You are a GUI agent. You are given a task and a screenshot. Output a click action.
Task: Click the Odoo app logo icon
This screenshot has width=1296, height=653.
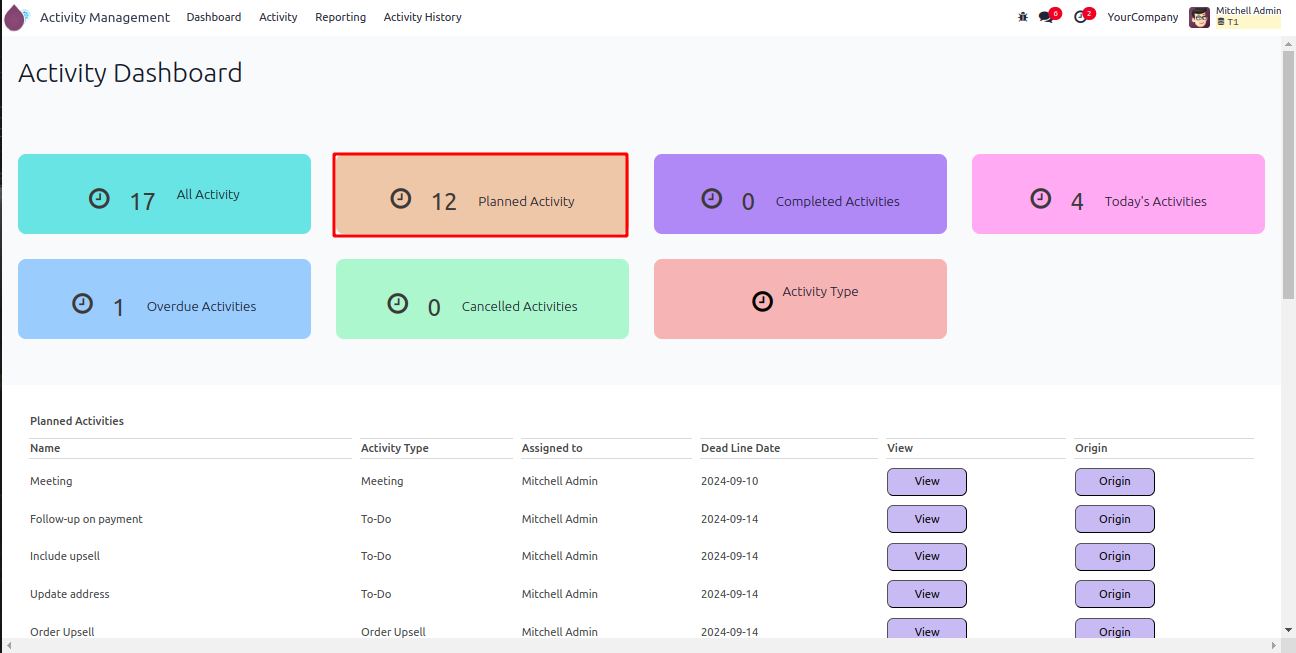pos(16,17)
